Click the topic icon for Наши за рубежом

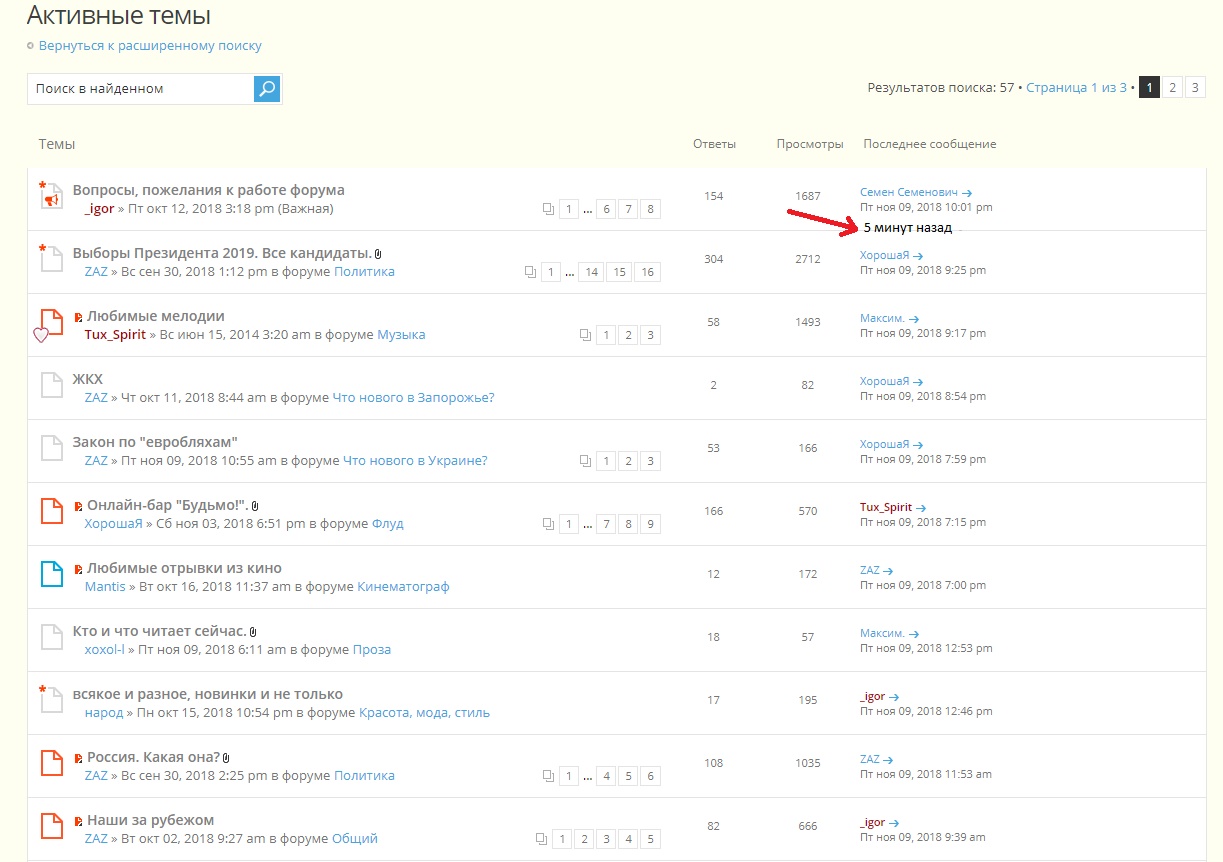pos(50,827)
